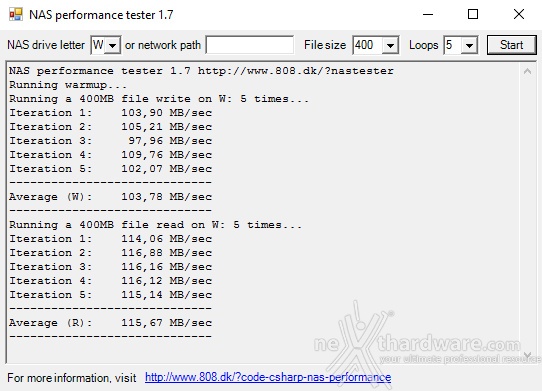Click the read Iteration 2 value 116,88
This screenshot has height=391, width=542.
pyautogui.click(x=142, y=253)
